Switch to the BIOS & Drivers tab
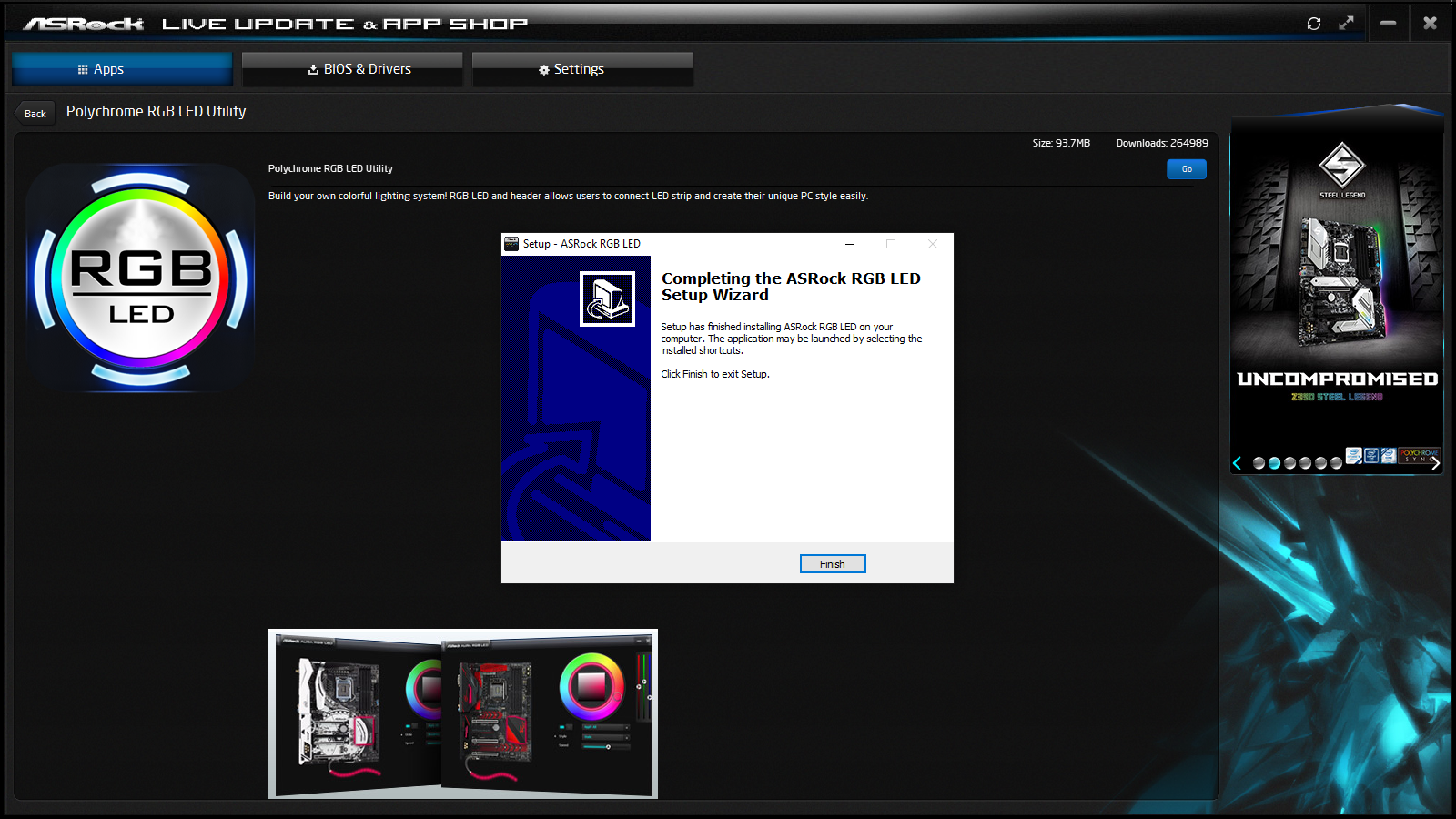The image size is (1456, 819). [x=352, y=69]
